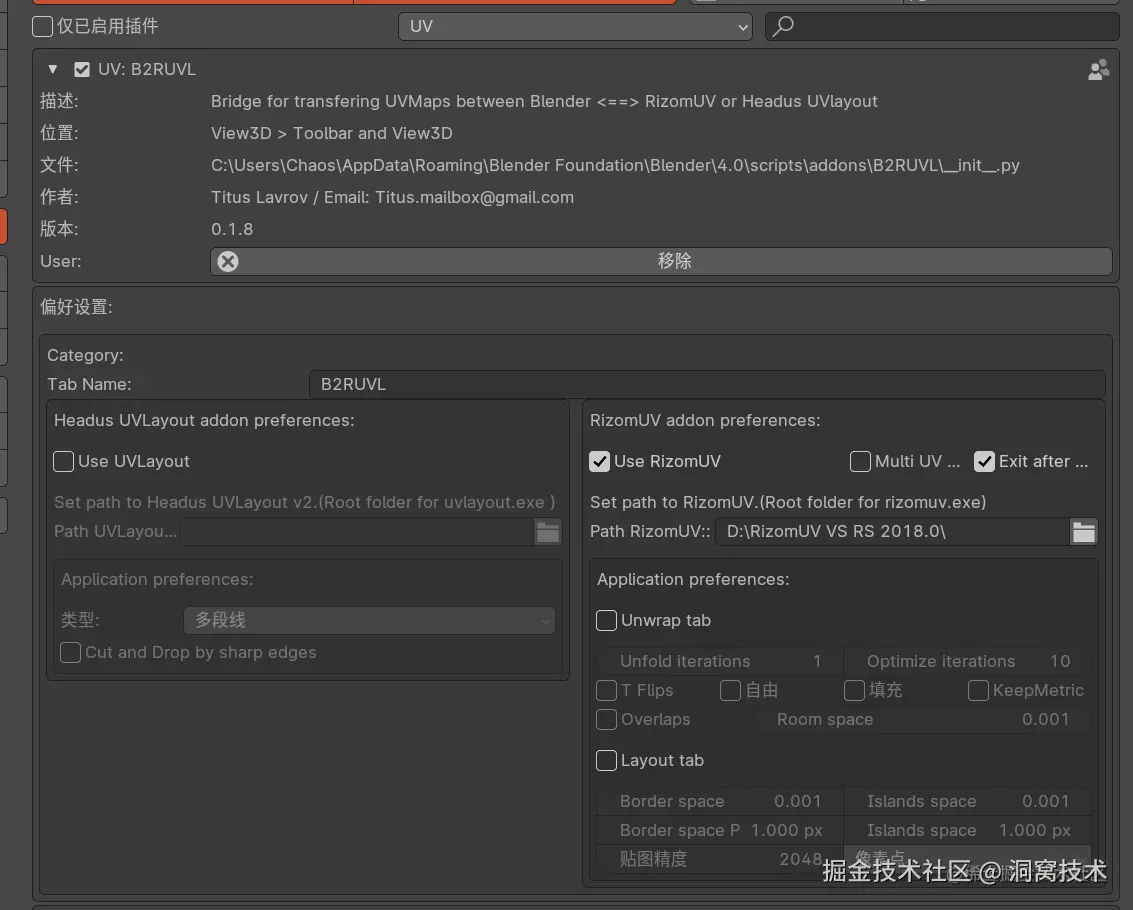Open folder browser for Path RizomUV
Image resolution: width=1133 pixels, height=910 pixels.
click(1083, 531)
